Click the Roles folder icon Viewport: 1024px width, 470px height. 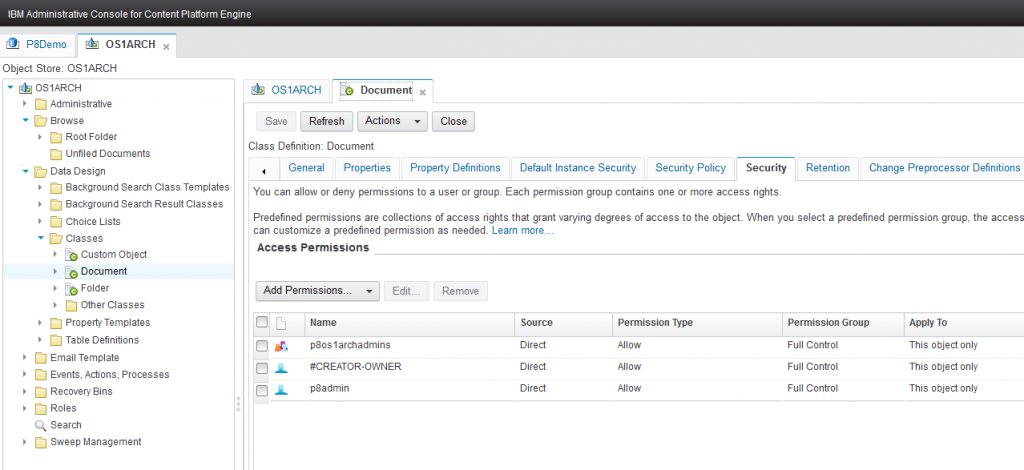tap(41, 409)
